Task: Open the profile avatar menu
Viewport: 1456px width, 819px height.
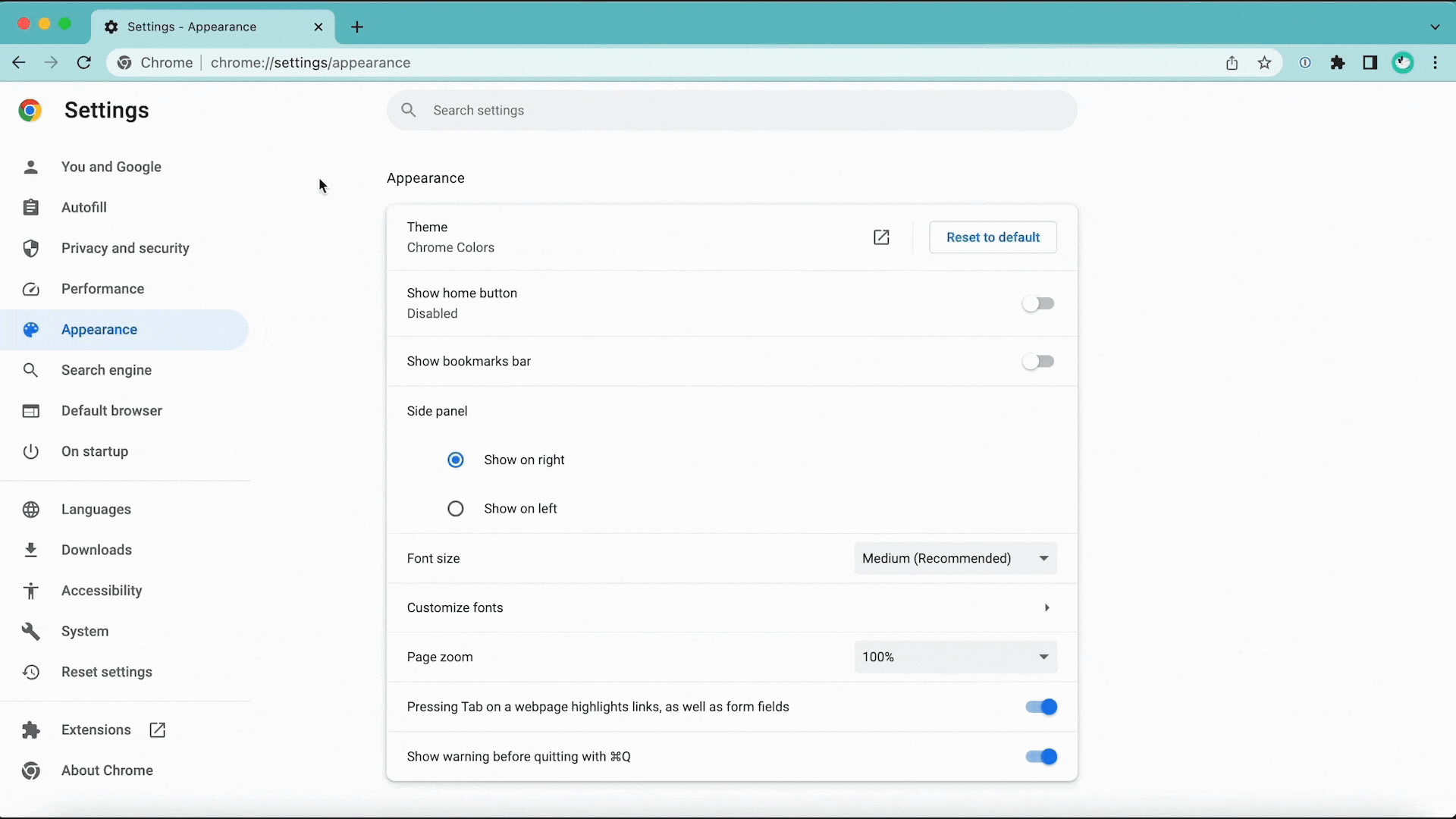Action: [1403, 63]
